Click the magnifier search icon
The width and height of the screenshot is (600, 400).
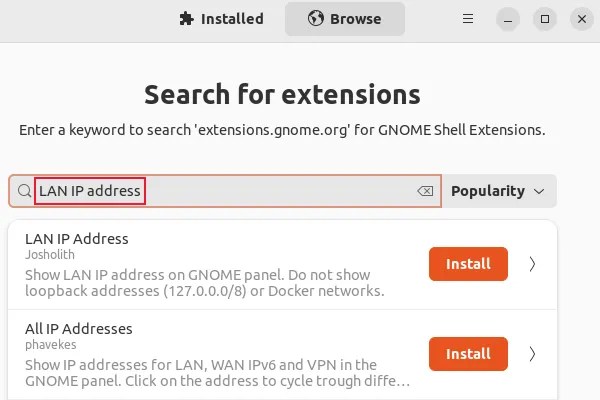point(24,191)
